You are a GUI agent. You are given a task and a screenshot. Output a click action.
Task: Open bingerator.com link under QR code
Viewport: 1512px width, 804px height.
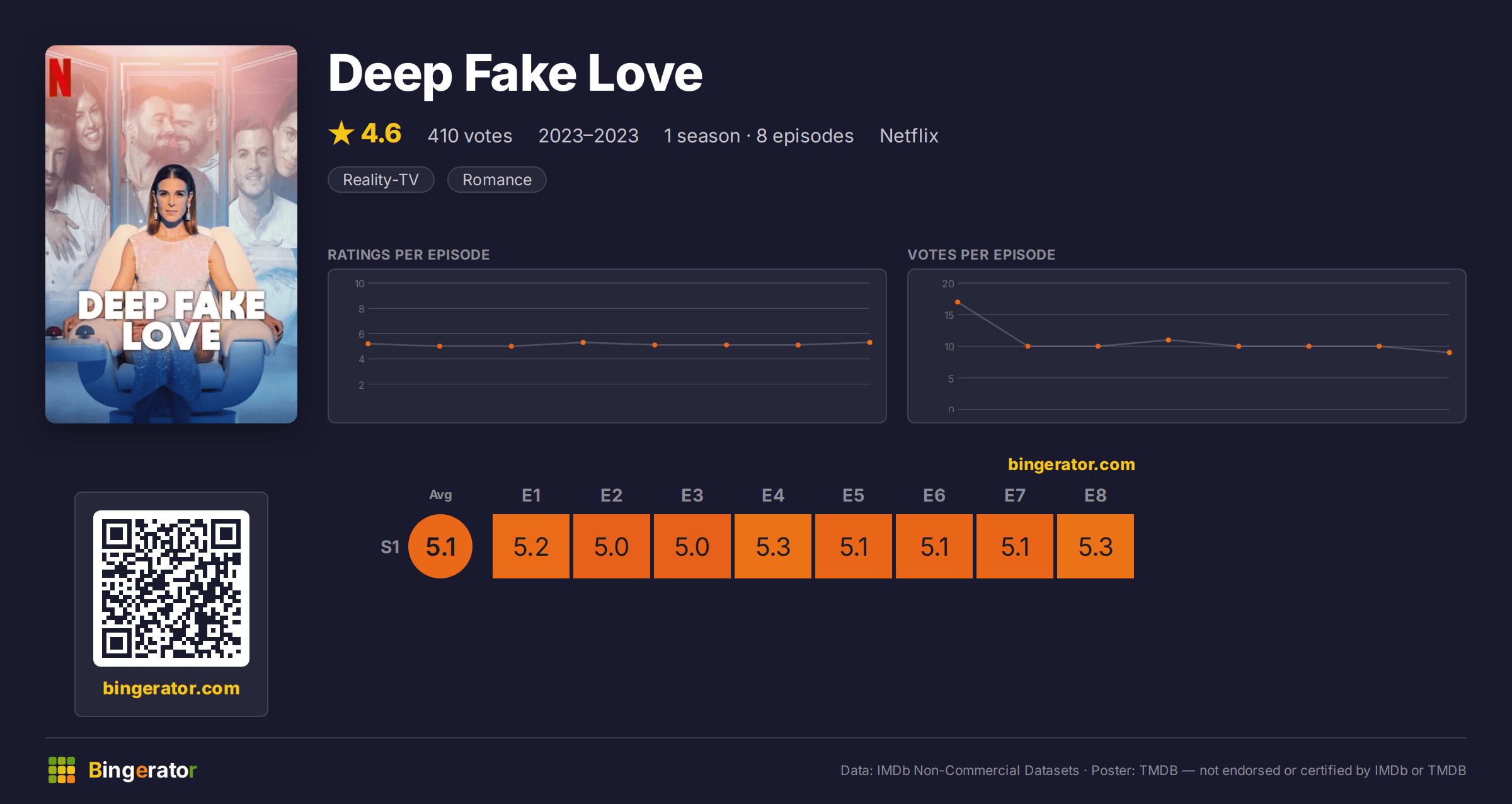click(x=171, y=688)
